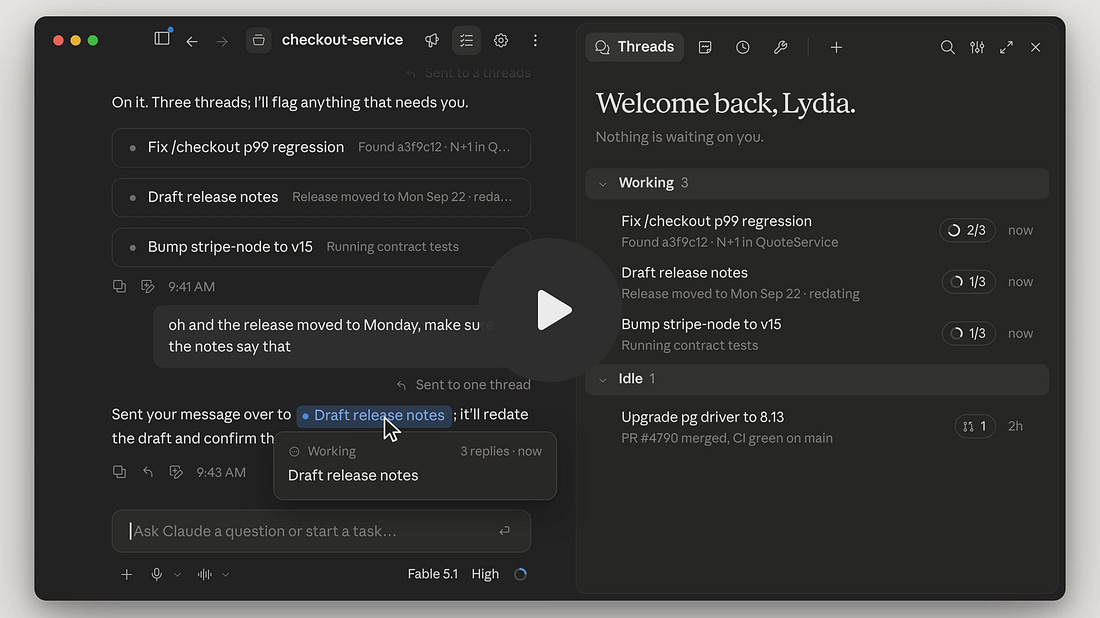
Task: Go forward with the right arrow
Action: [222, 41]
